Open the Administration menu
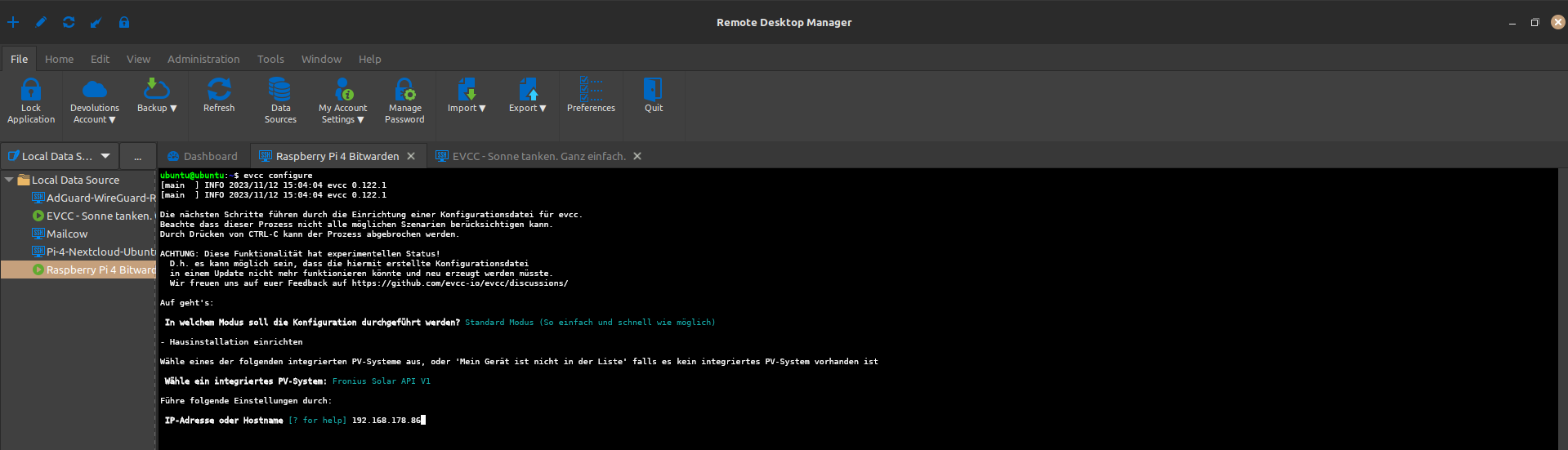1568x450 pixels. [x=203, y=59]
